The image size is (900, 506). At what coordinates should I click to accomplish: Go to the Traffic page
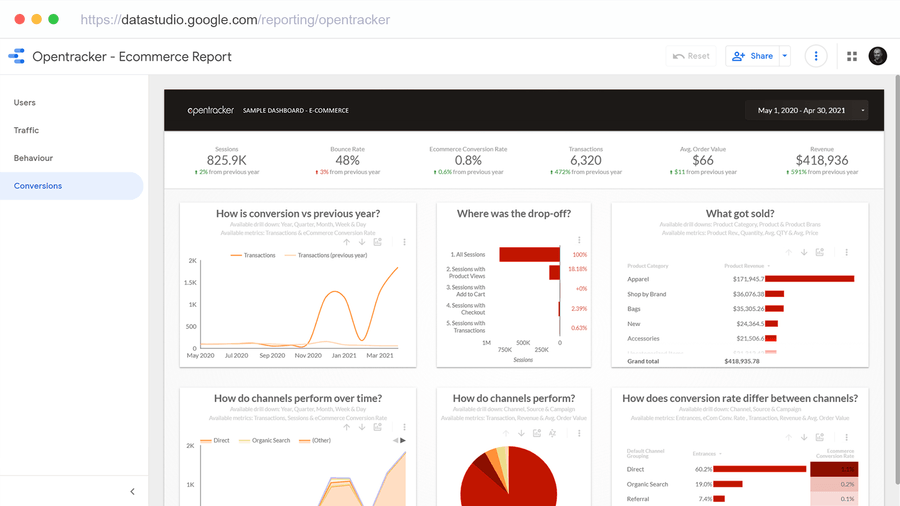tap(27, 130)
